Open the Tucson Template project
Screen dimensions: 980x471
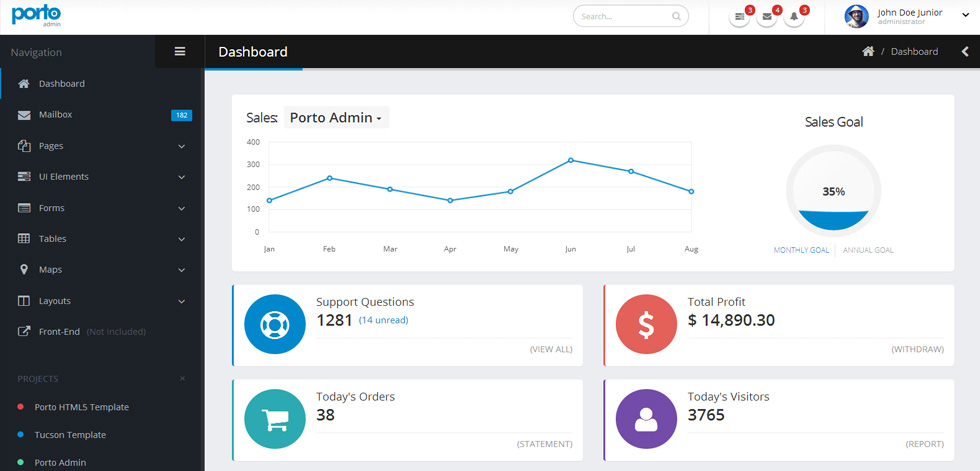pos(70,435)
